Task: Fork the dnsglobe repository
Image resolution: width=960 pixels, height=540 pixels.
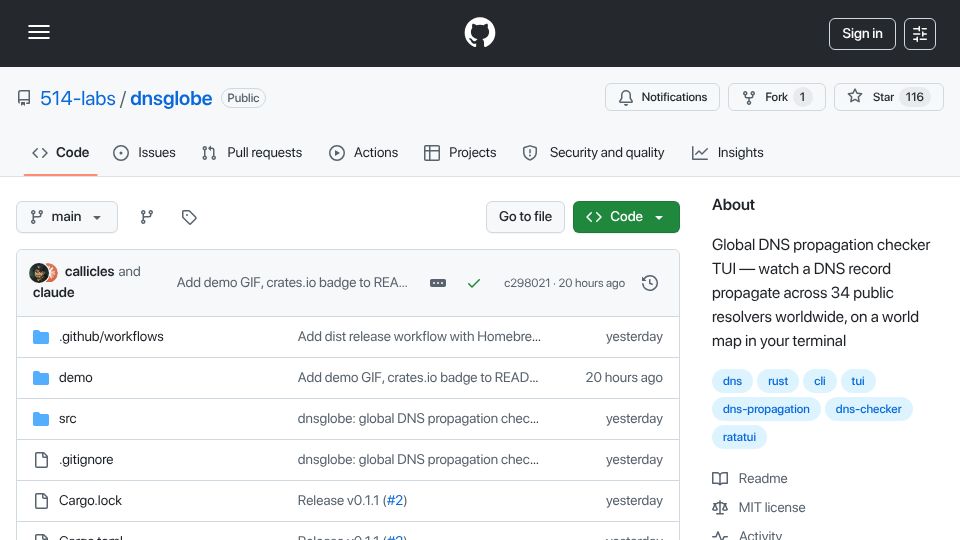Action: tap(776, 97)
